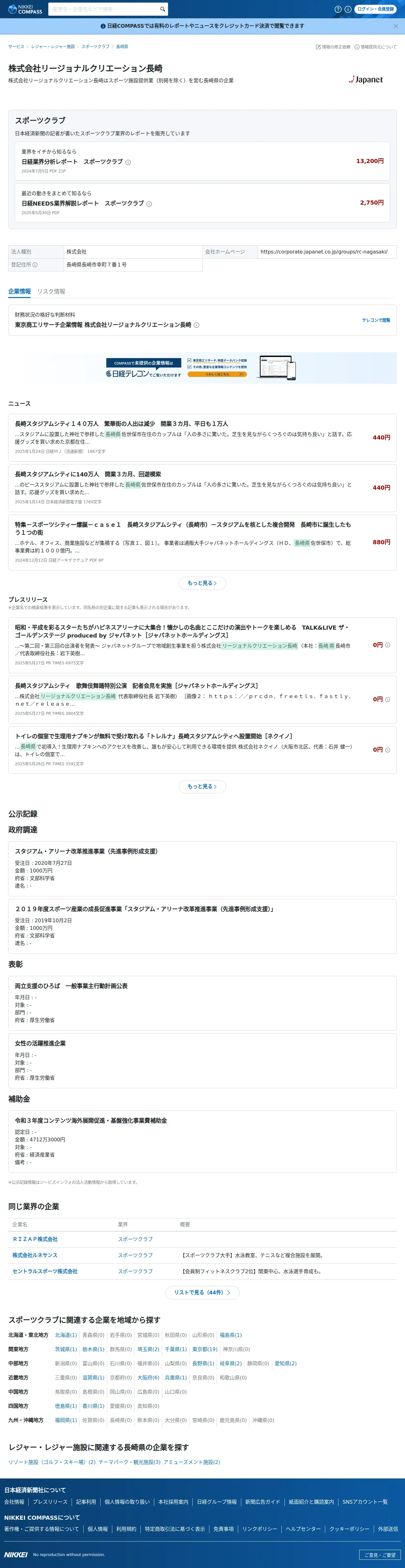Open 大阪府(6) region link
Viewport: 405px width, 1568px height.
(x=148, y=1378)
